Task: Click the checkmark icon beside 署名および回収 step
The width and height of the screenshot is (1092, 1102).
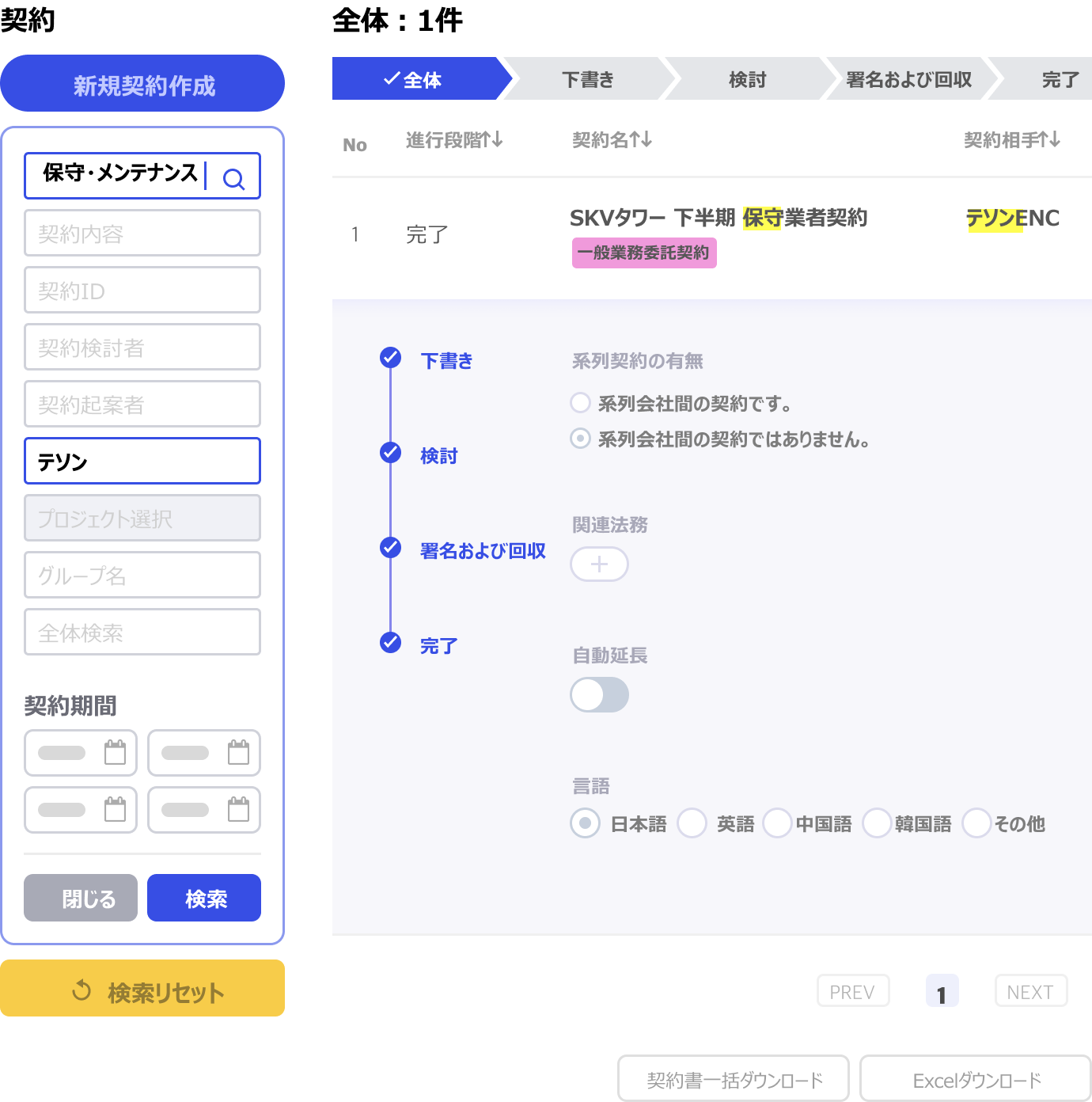Action: click(x=390, y=547)
